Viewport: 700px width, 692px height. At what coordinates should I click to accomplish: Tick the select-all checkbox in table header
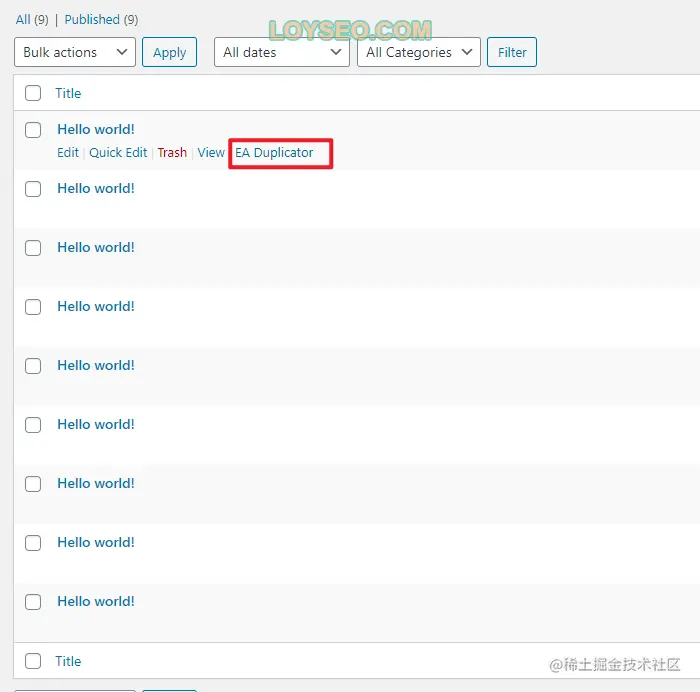point(33,93)
